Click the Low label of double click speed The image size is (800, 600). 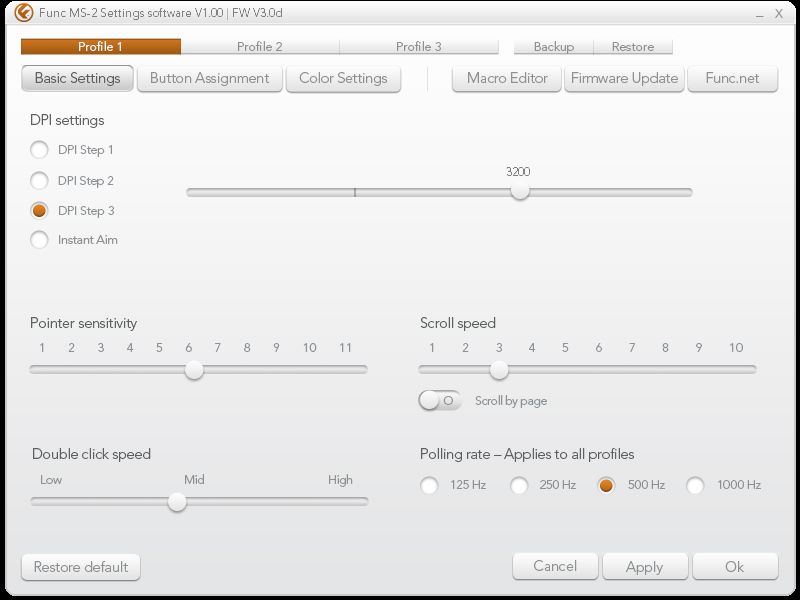pyautogui.click(x=51, y=480)
